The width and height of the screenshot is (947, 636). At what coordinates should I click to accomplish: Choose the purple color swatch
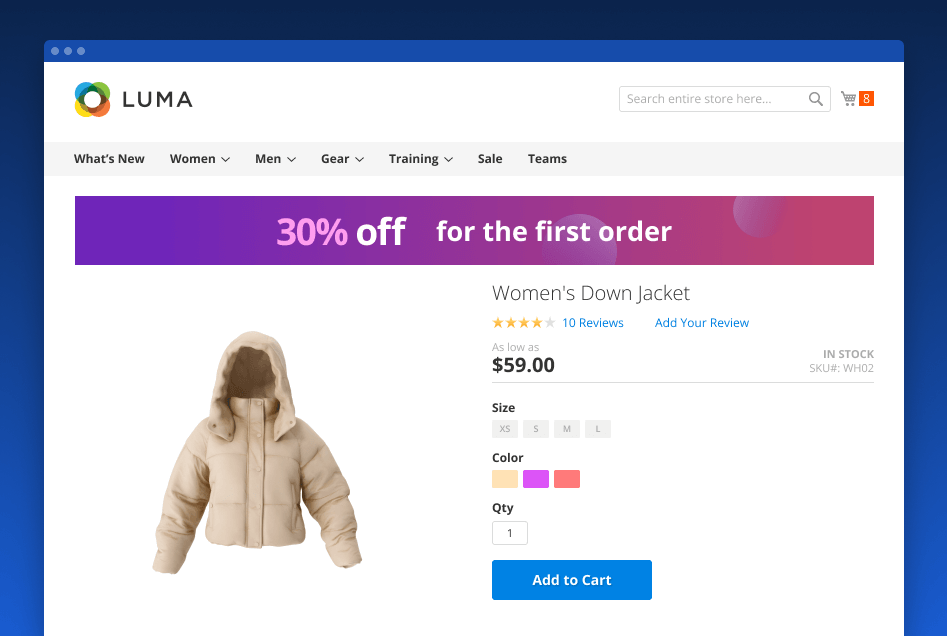pos(536,479)
